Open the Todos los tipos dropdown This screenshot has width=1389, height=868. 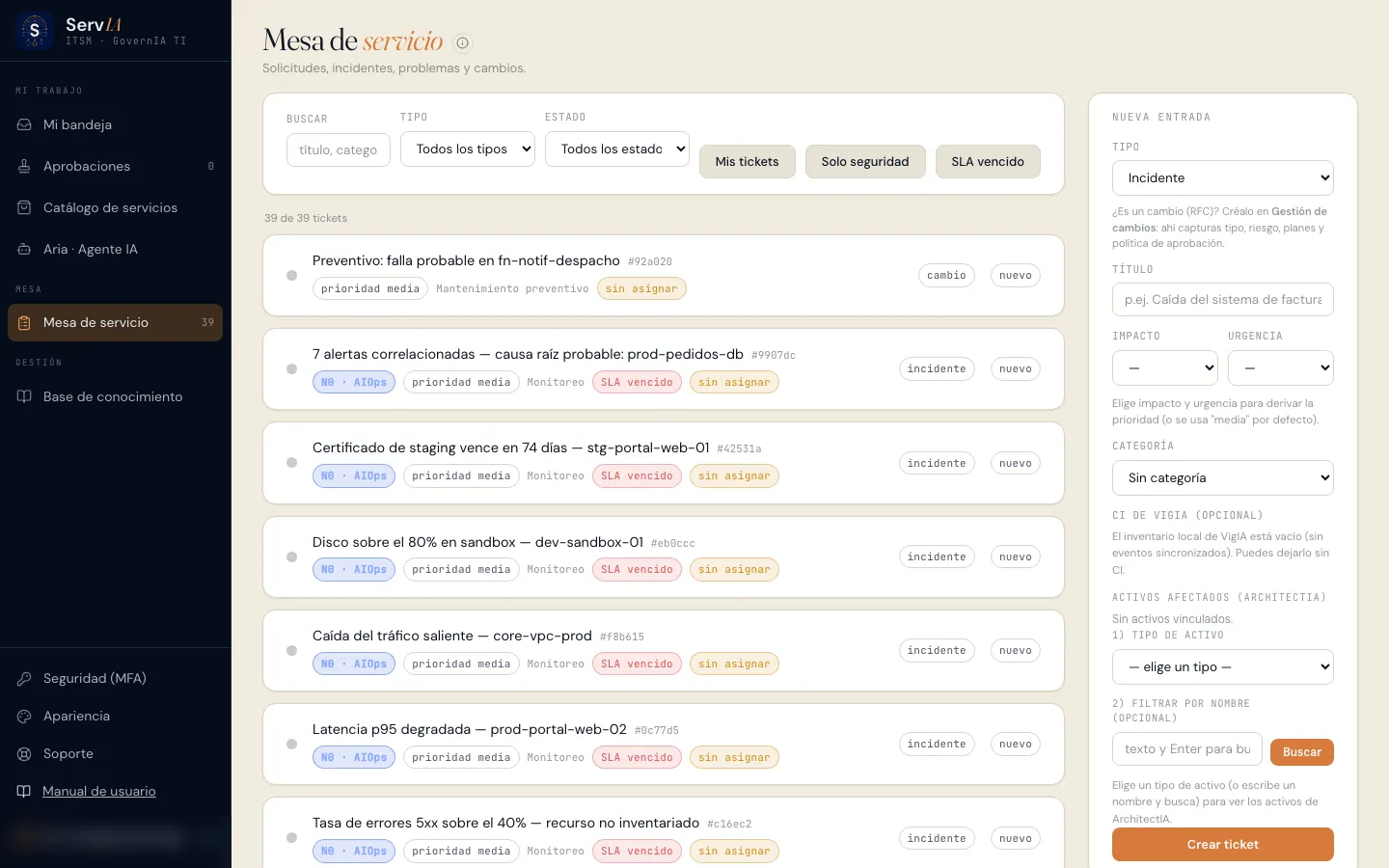pos(468,149)
